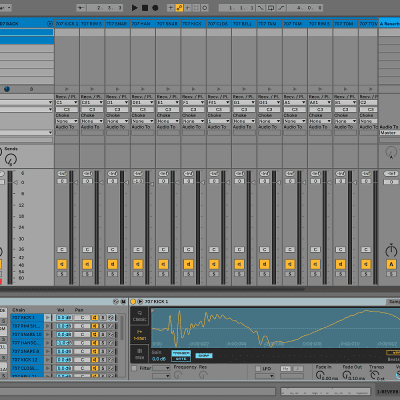Enable the LFO checkbox in Simpler
This screenshot has width=400, height=400.
[258, 369]
